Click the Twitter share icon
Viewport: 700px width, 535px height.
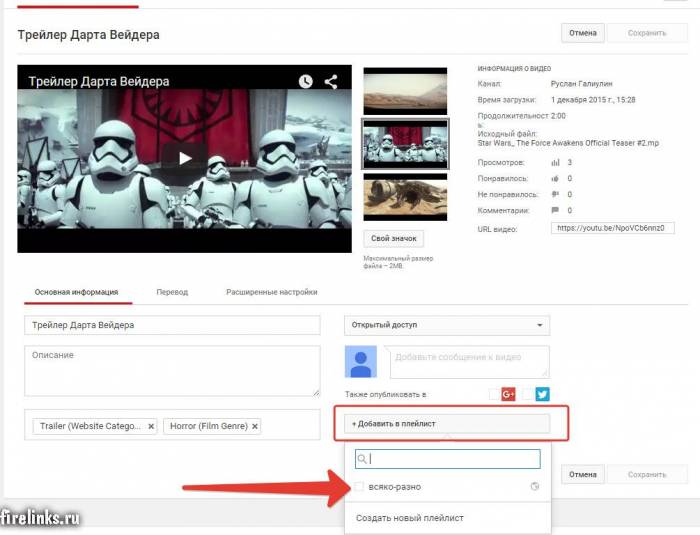pyautogui.click(x=542, y=395)
